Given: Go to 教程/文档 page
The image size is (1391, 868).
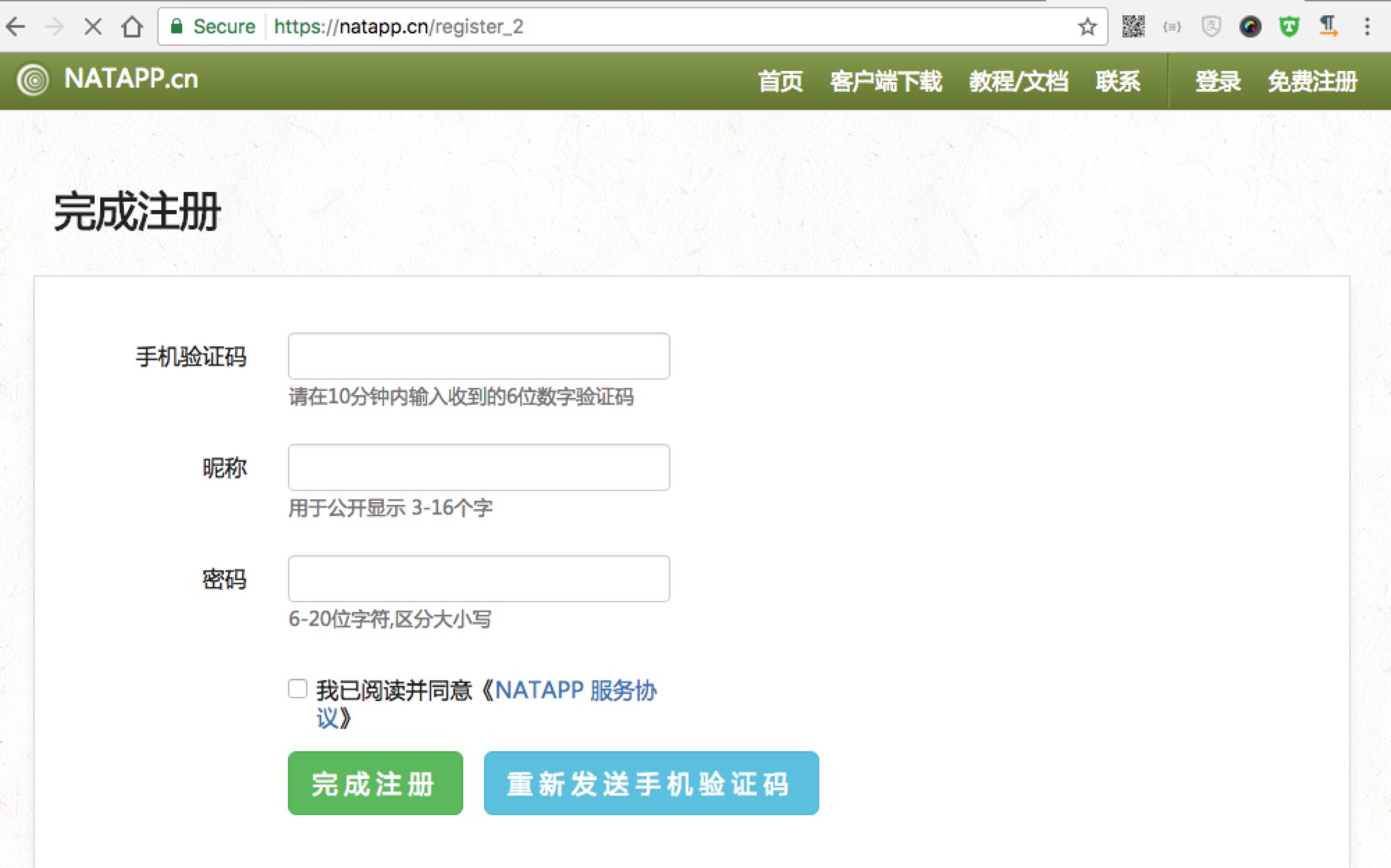Looking at the screenshot, I should pyautogui.click(x=1018, y=81).
